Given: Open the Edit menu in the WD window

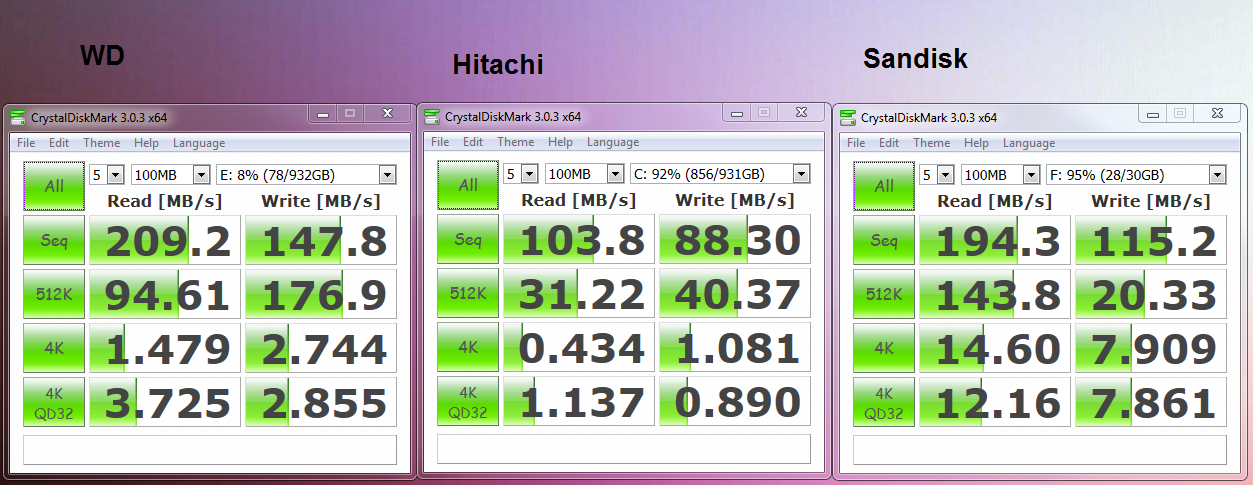Looking at the screenshot, I should (59, 143).
